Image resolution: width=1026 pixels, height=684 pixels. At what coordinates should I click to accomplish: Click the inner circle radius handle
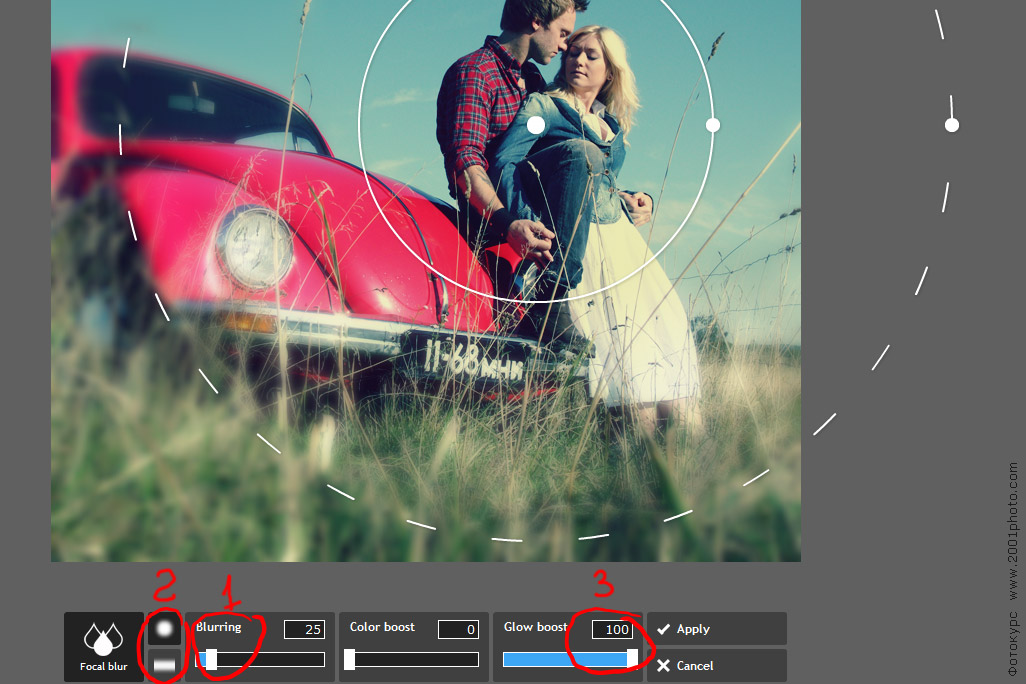point(713,125)
